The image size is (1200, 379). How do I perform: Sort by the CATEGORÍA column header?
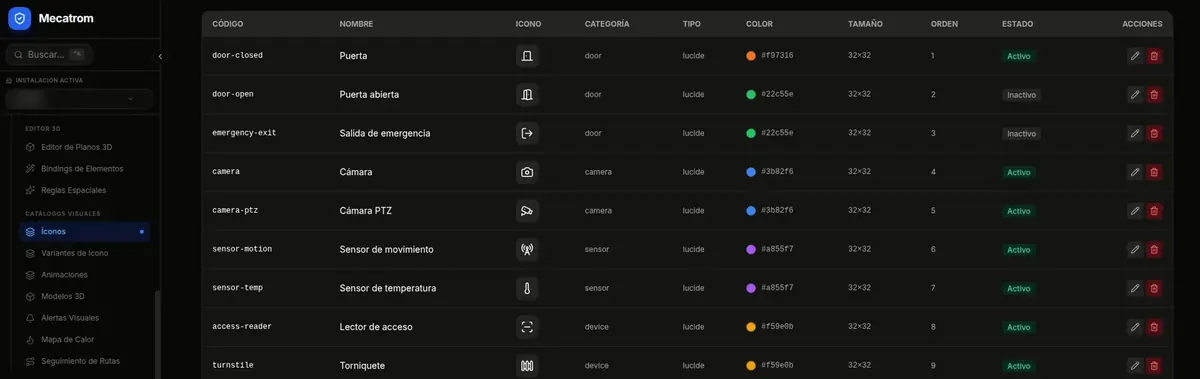point(607,23)
